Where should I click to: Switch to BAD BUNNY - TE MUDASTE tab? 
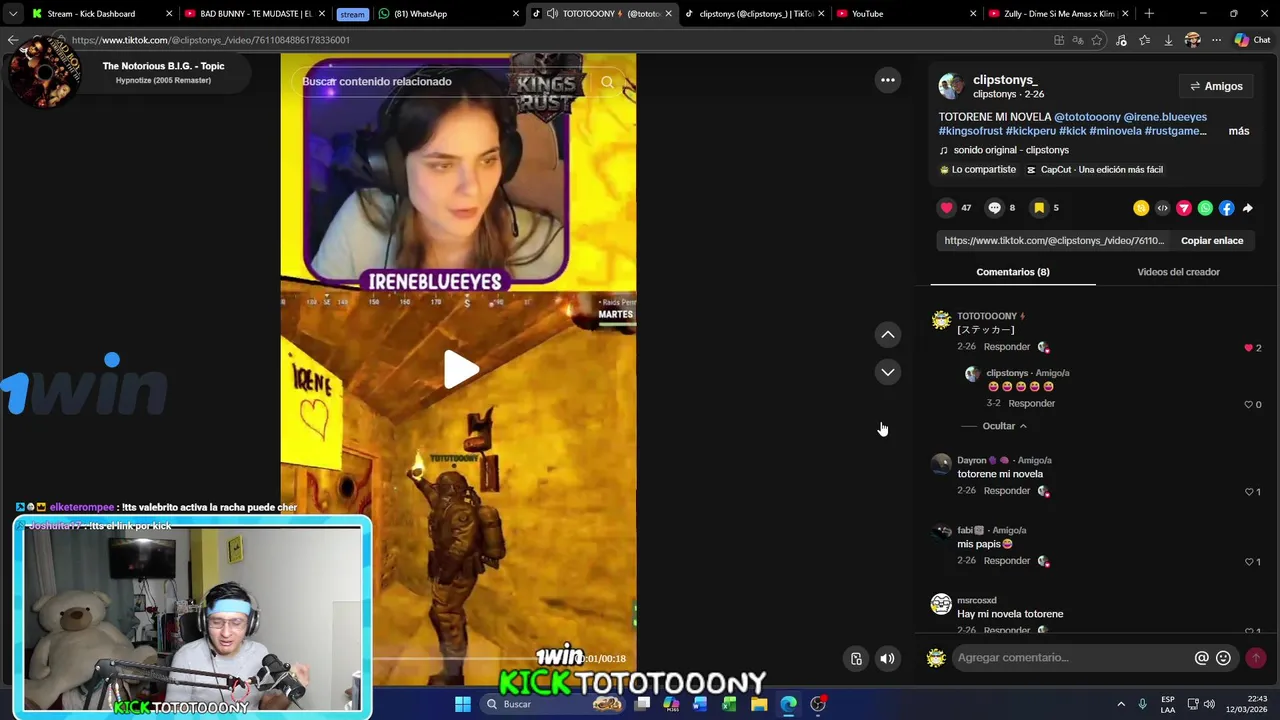pyautogui.click(x=256, y=14)
